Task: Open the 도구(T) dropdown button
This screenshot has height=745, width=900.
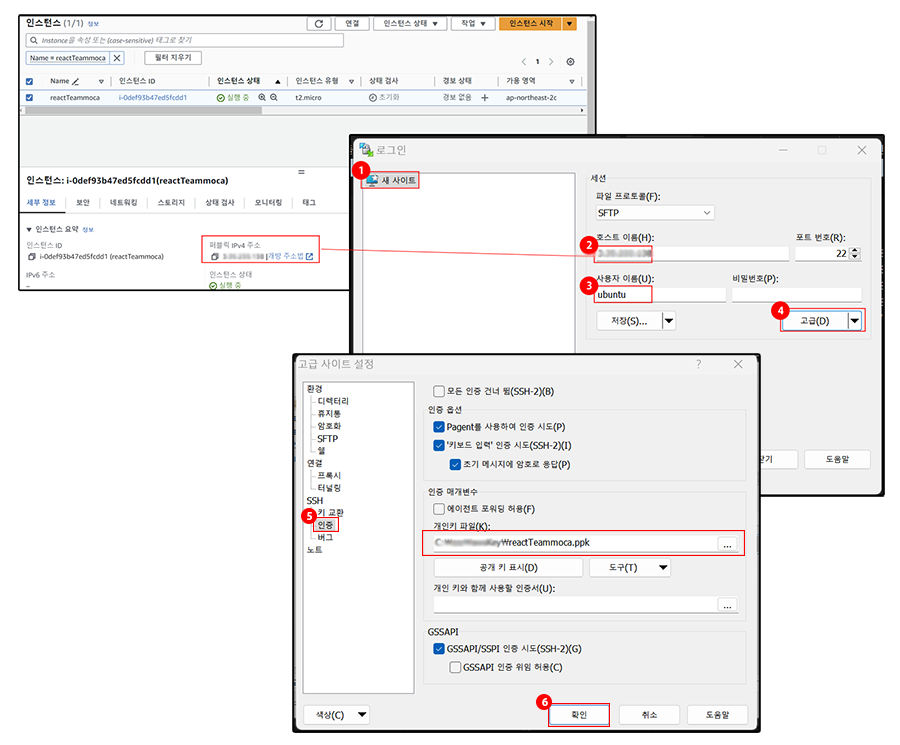Action: [x=630, y=568]
